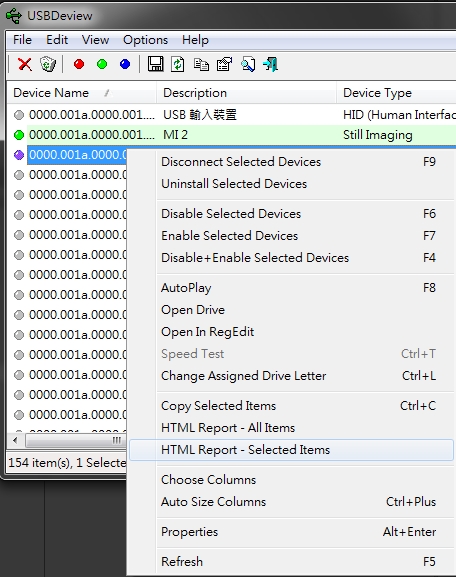Click the floppy disk save icon
Image resolution: width=456 pixels, height=577 pixels.
tap(155, 64)
